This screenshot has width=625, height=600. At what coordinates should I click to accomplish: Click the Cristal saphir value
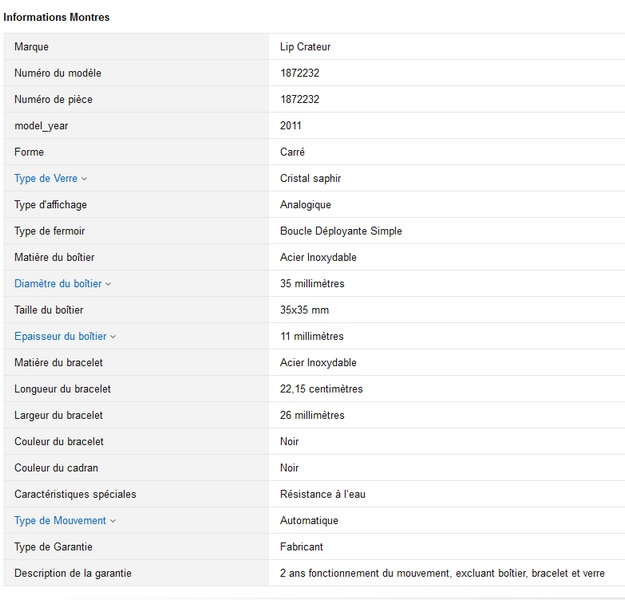(310, 178)
